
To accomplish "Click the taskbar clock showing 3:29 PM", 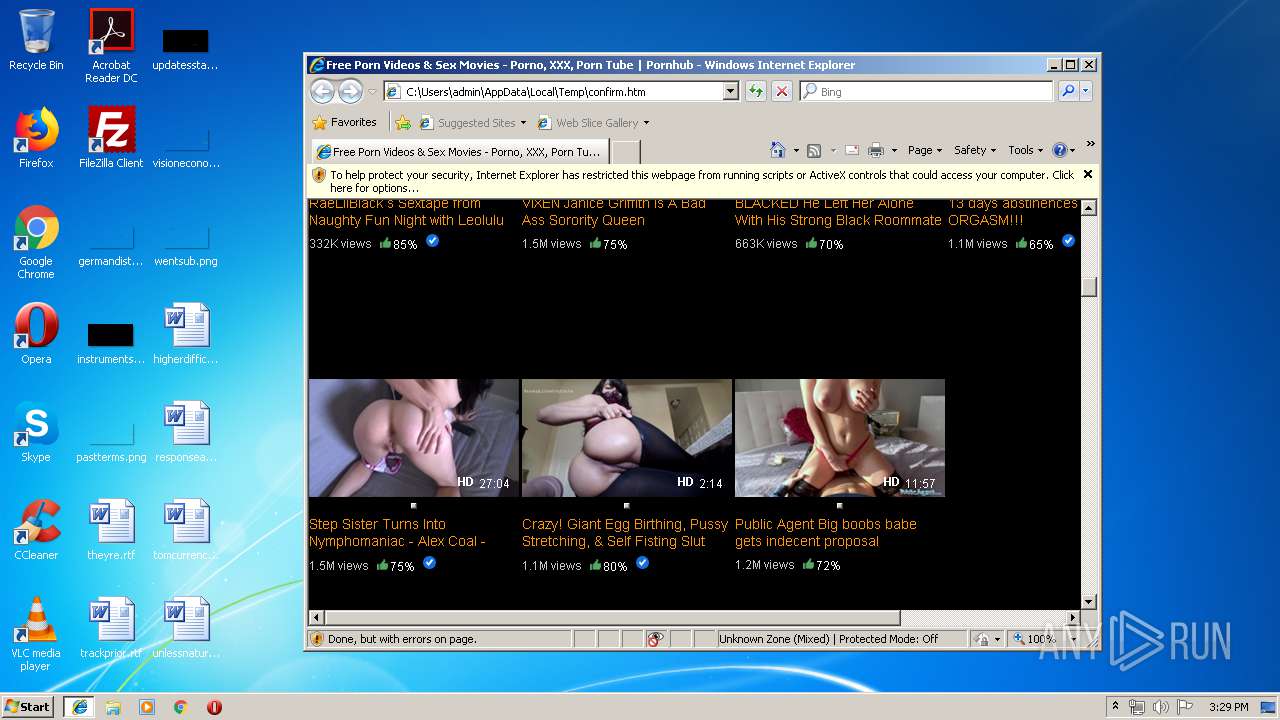I will click(1228, 707).
